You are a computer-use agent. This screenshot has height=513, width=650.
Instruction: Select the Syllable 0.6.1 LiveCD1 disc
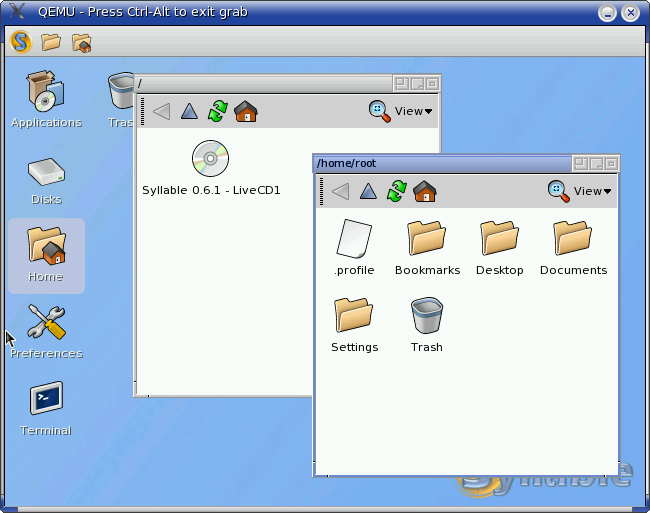click(x=210, y=159)
